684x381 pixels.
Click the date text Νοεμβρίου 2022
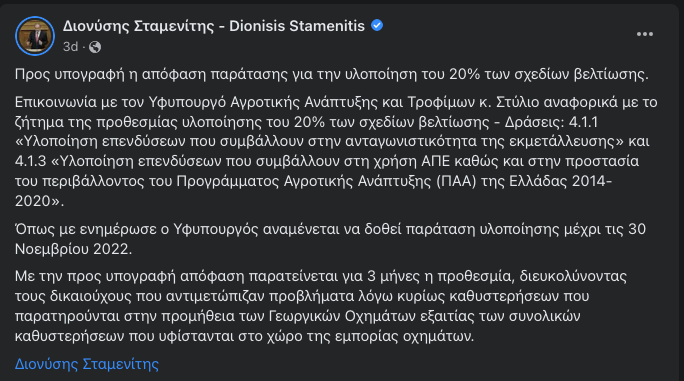point(73,249)
